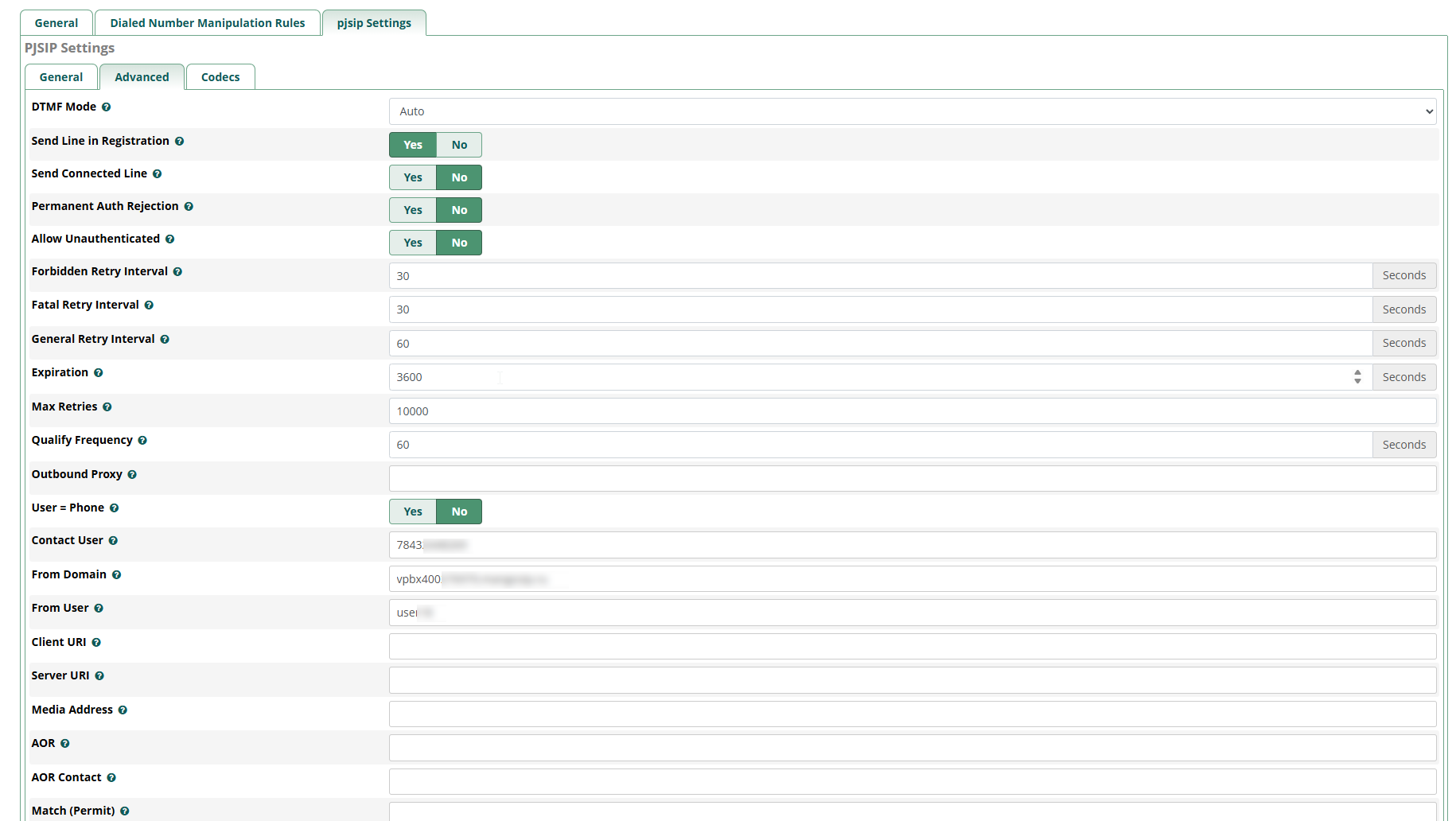
Task: Show help for Contact User
Action: [x=113, y=541]
